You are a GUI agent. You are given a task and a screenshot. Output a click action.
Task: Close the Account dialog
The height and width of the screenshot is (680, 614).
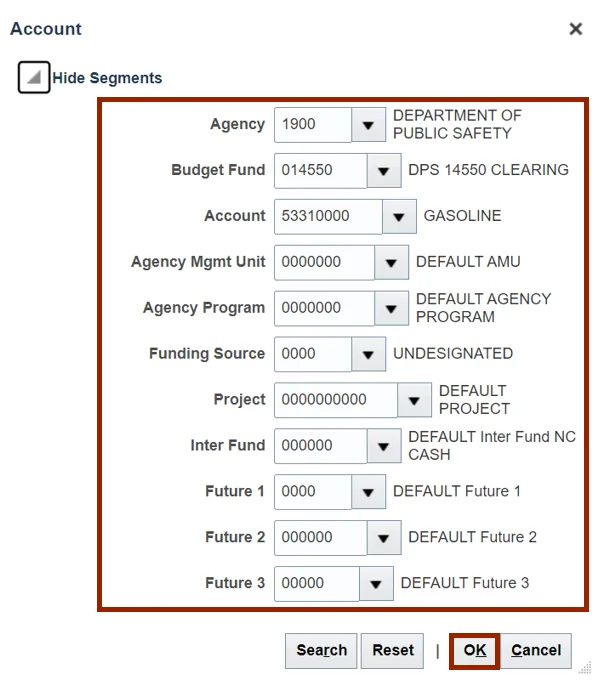point(576,29)
